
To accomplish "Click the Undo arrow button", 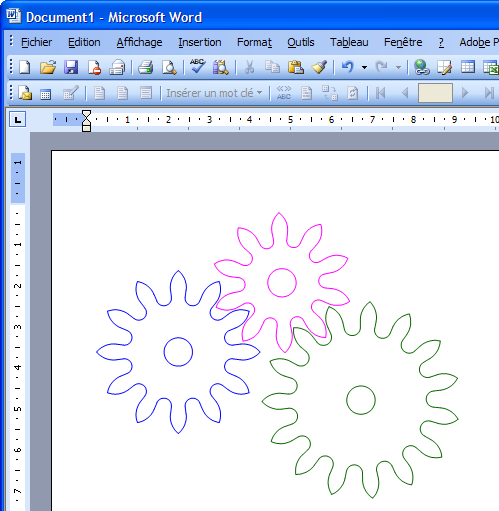I will pyautogui.click(x=348, y=67).
